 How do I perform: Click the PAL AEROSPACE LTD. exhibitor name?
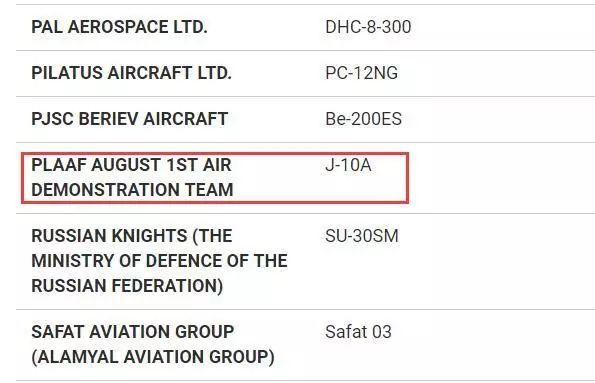tap(119, 27)
